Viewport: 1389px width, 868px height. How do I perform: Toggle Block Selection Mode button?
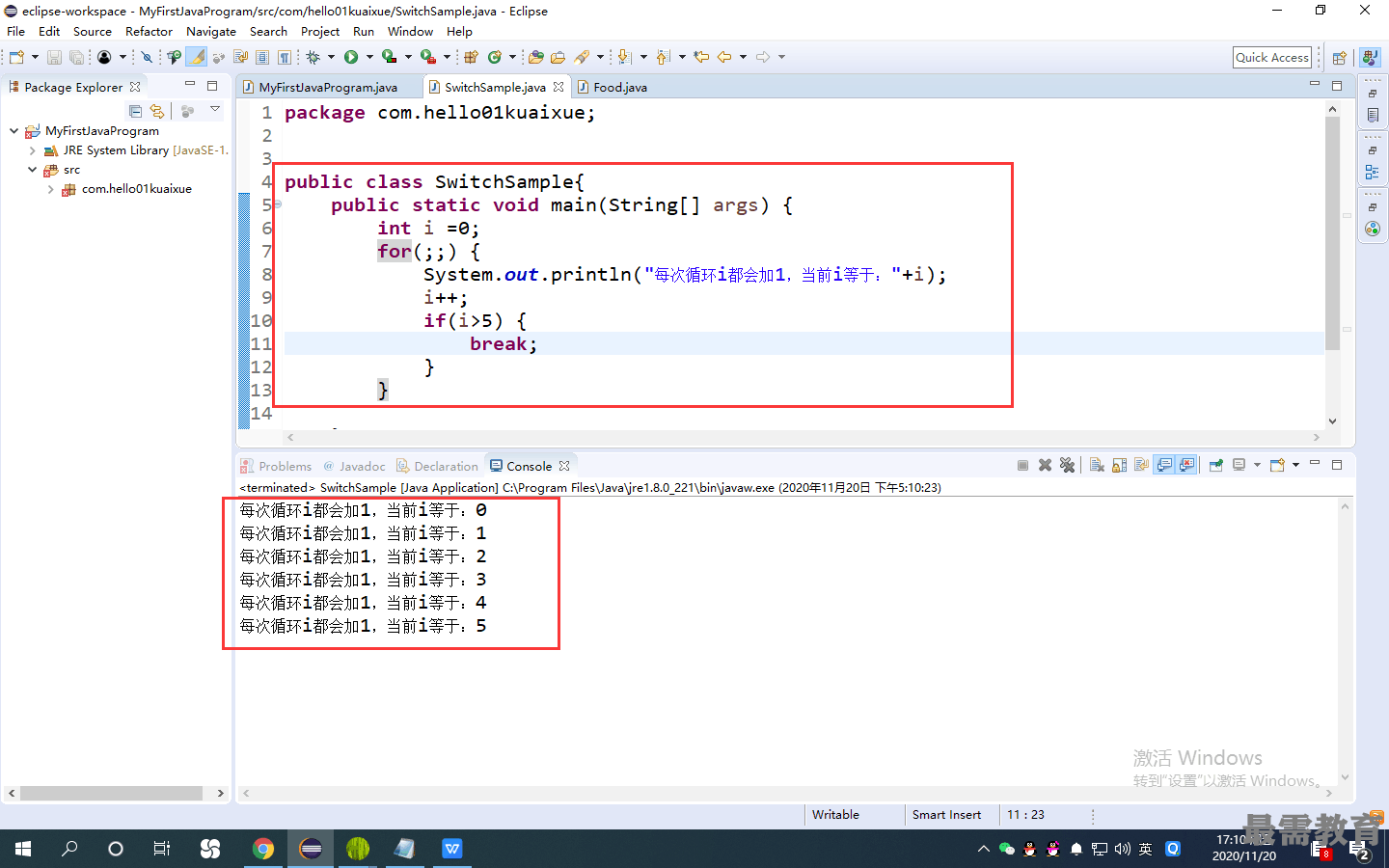point(262,57)
